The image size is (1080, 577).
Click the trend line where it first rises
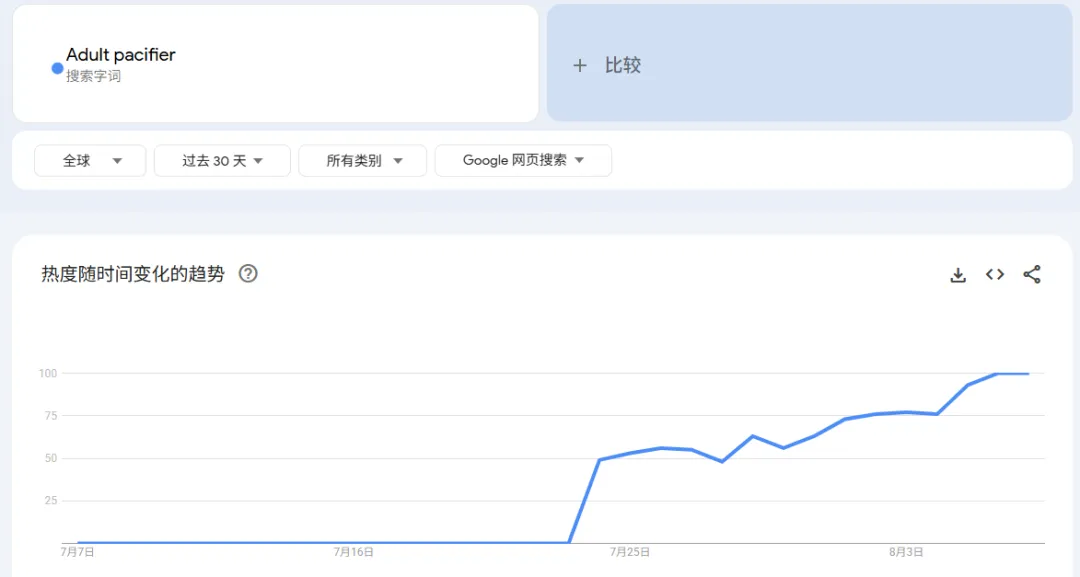583,500
